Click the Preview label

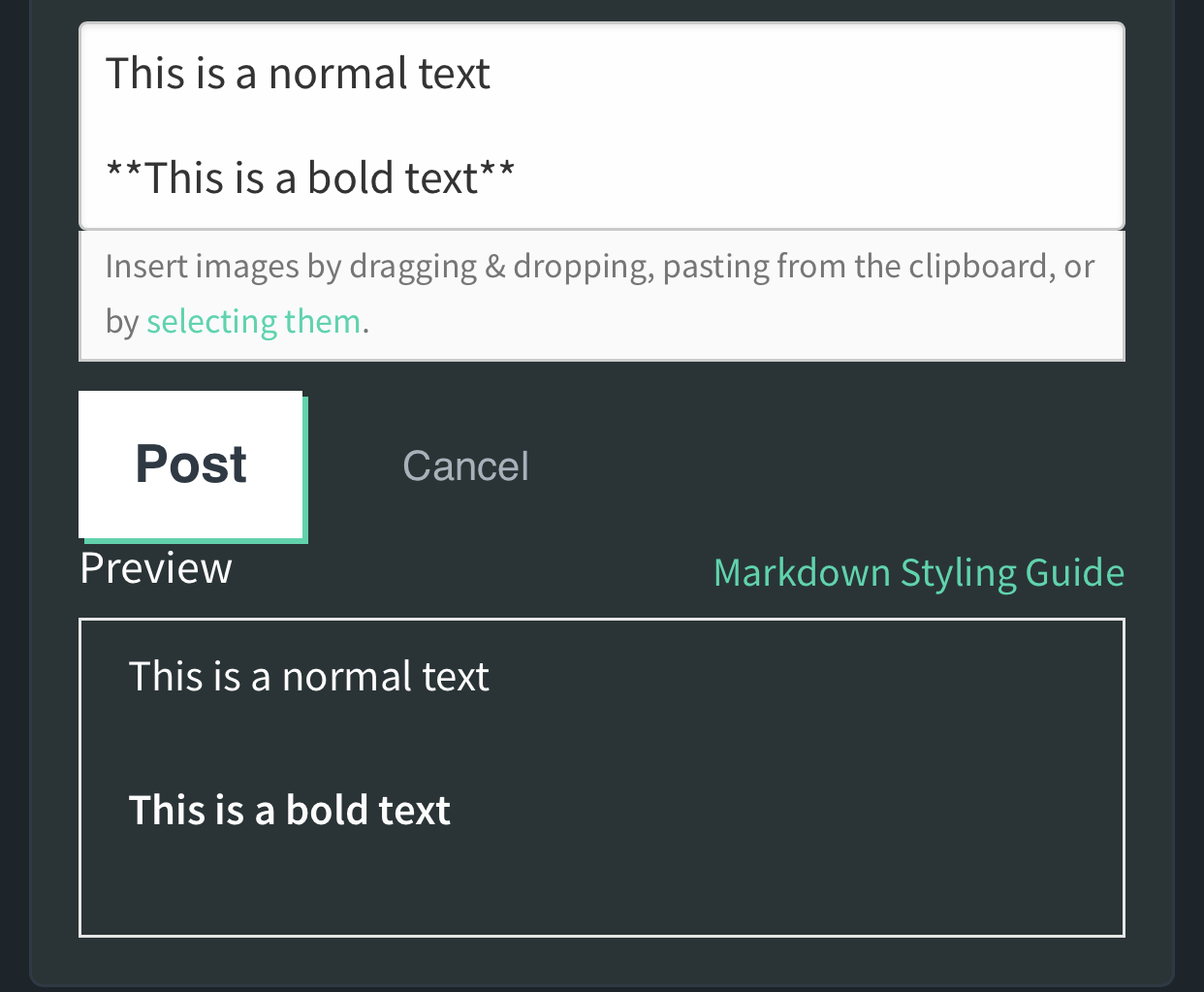click(156, 568)
